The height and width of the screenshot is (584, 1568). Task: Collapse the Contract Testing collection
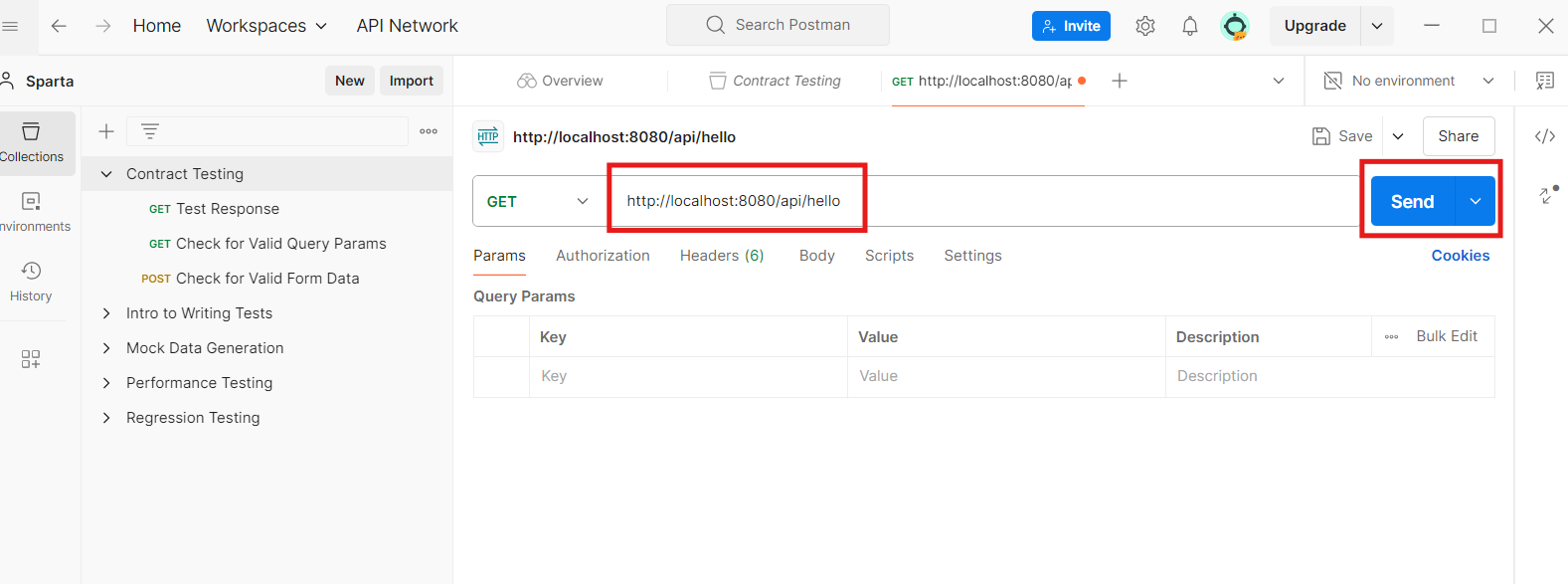coord(106,174)
